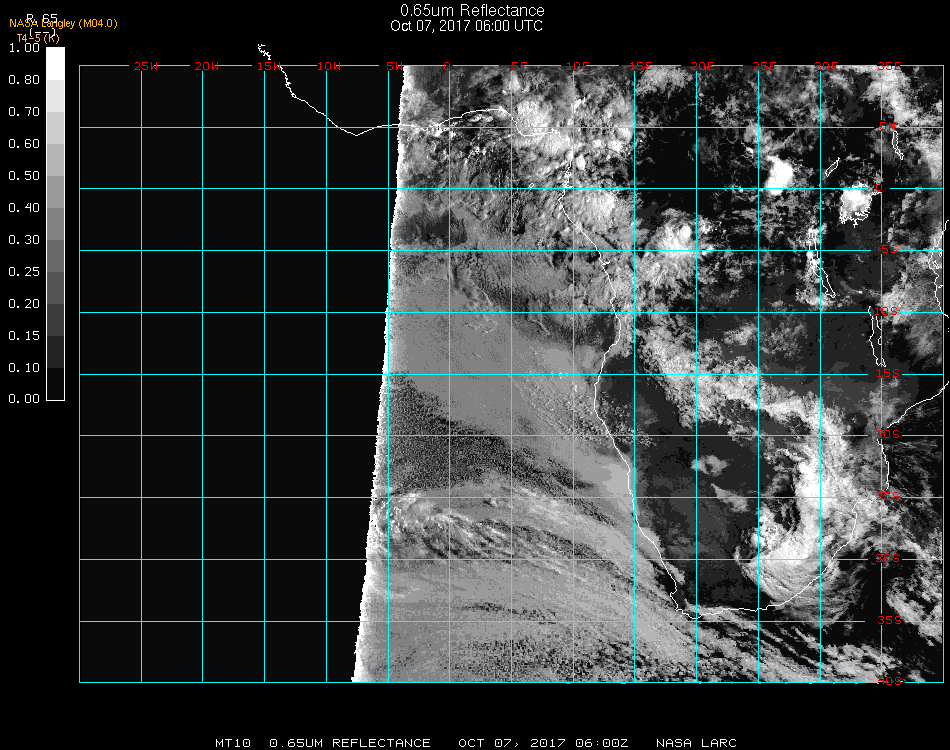This screenshot has width=950, height=750.
Task: Click the 35S latitude label
Action: click(x=888, y=620)
